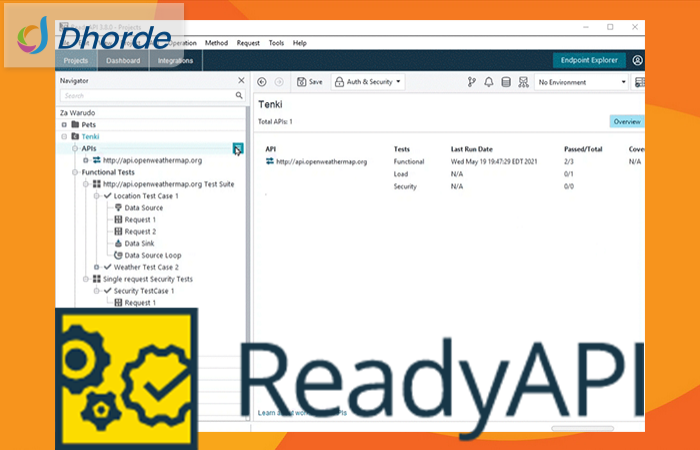Select the Functional Tests label in the Navigator
Screen dimensions: 700x450
[108, 172]
